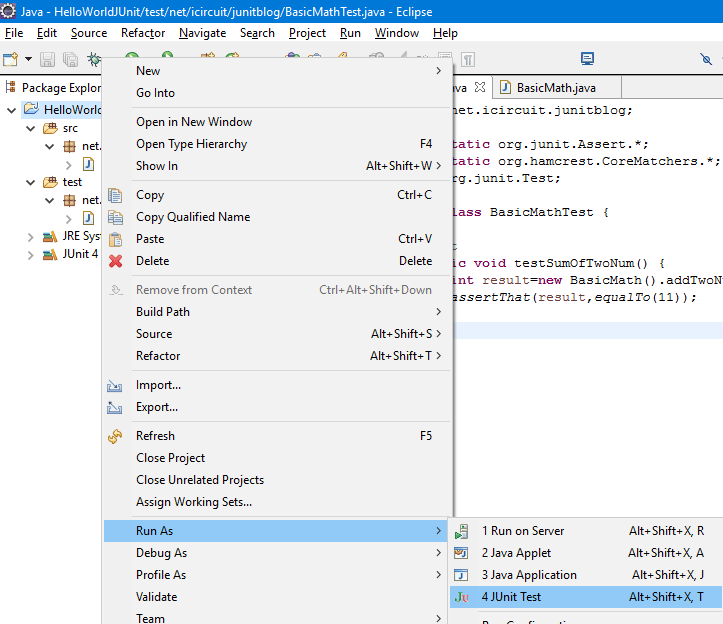
Task: Click the Package Explorer view icon
Action: 10,87
